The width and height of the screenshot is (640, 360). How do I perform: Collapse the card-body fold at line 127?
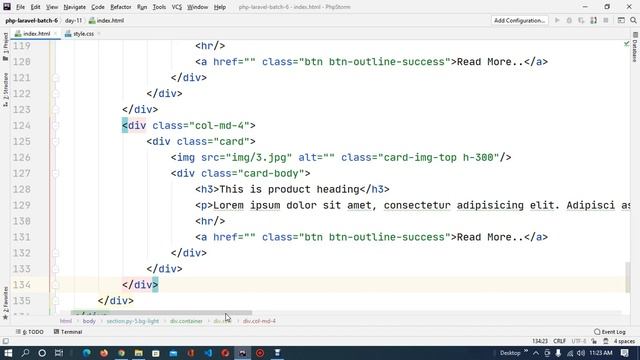tap(56, 173)
